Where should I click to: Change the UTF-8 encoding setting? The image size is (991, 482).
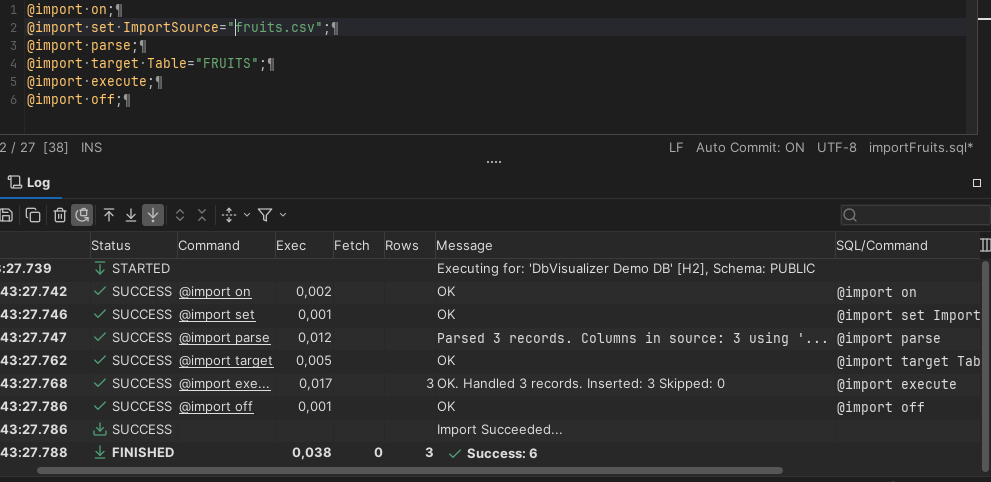pos(836,147)
